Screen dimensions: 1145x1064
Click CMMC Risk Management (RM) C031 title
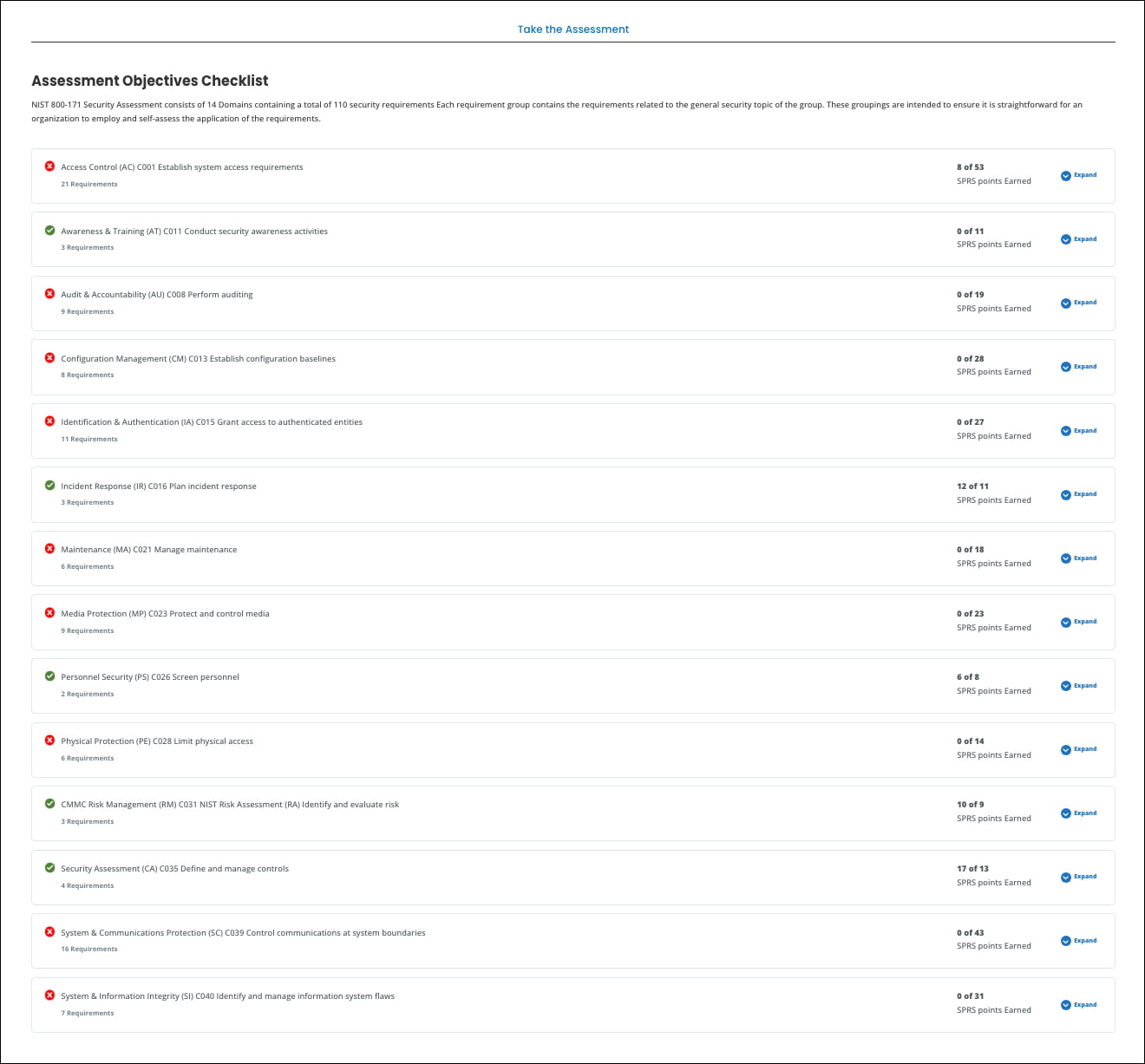click(x=230, y=805)
